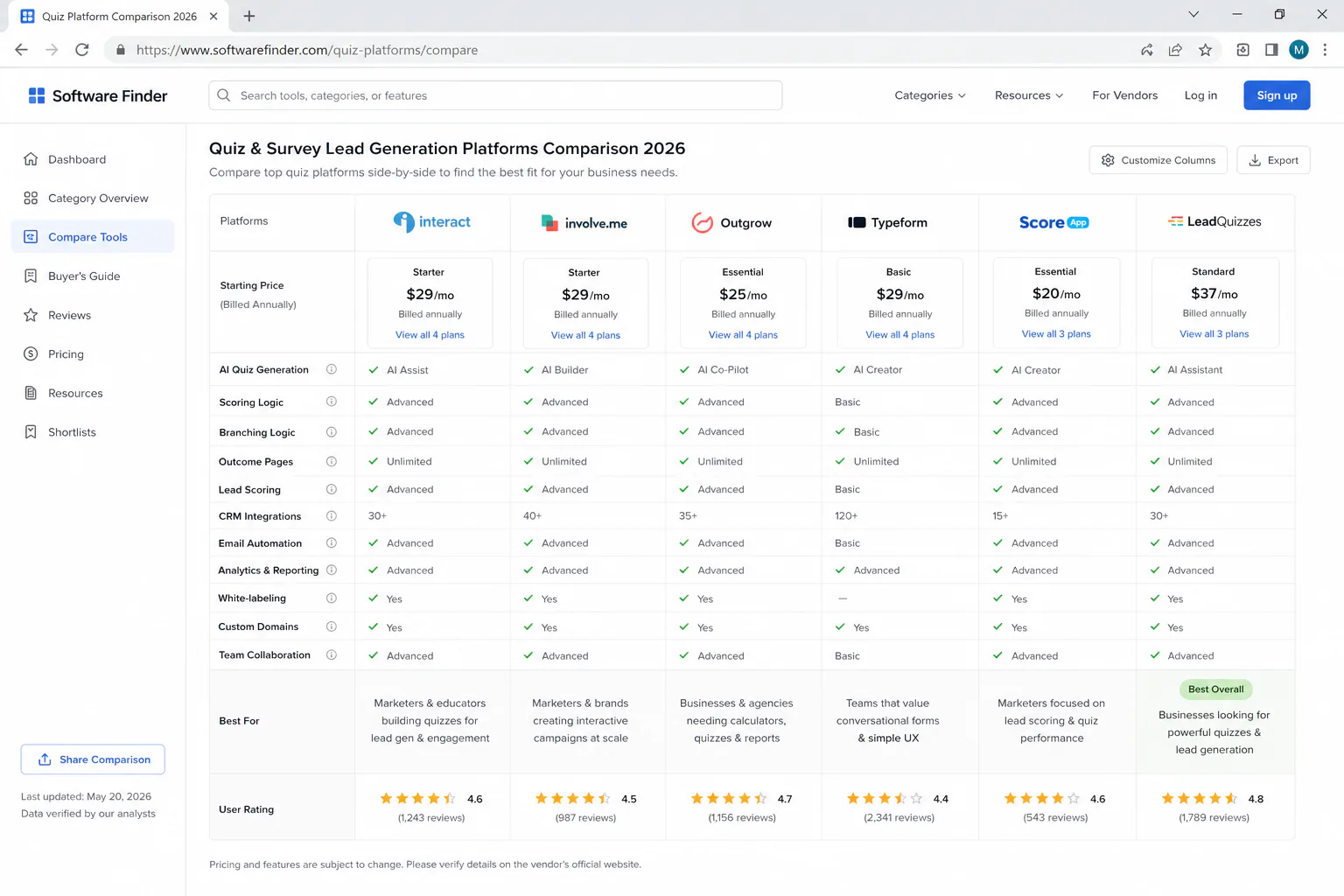The width and height of the screenshot is (1344, 896).
Task: Open Reviews in the sidebar
Action: [x=93, y=315]
